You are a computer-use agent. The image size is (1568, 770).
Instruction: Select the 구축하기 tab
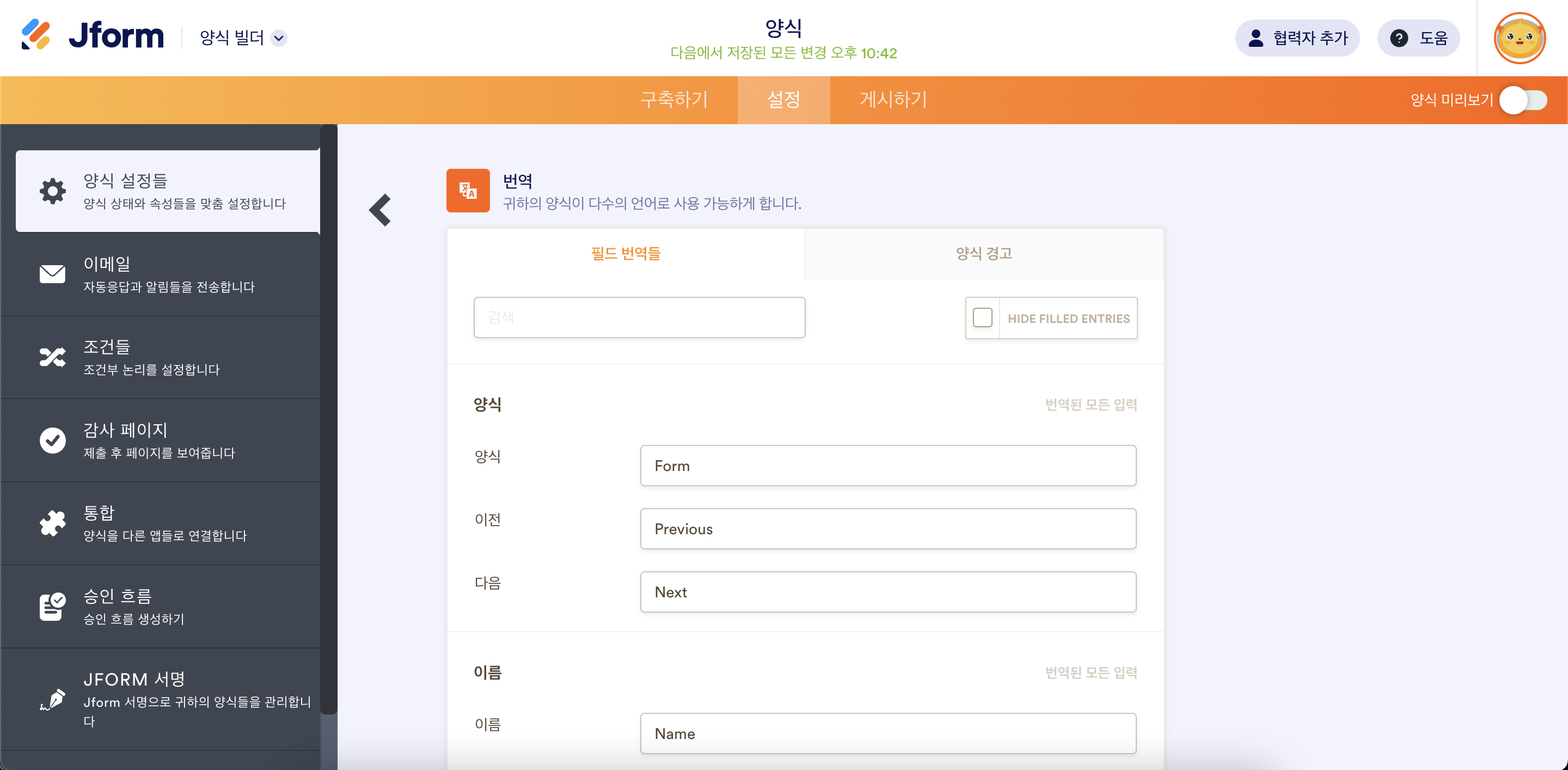674,100
